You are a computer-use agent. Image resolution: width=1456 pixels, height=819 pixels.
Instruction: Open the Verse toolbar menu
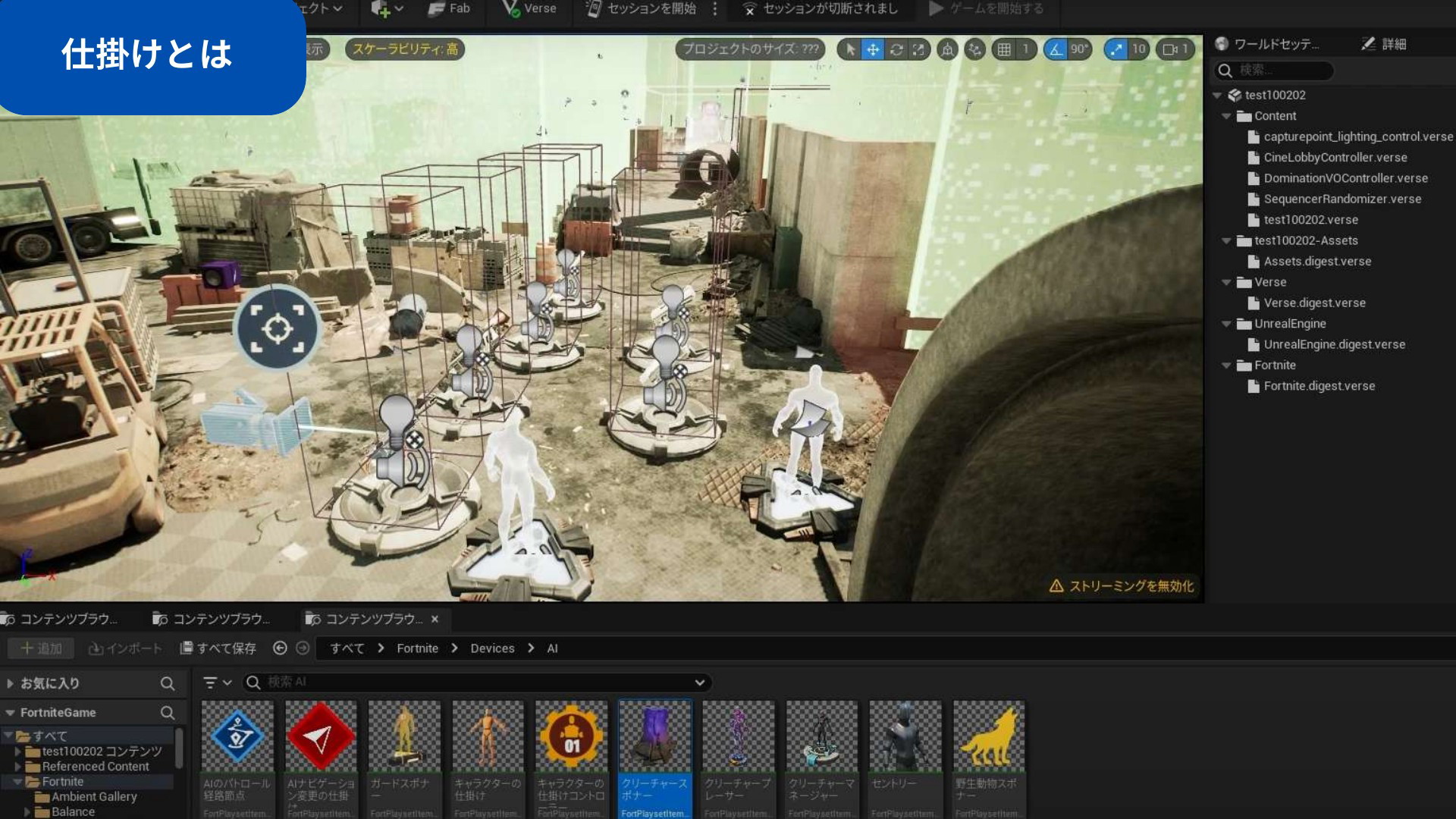[529, 8]
